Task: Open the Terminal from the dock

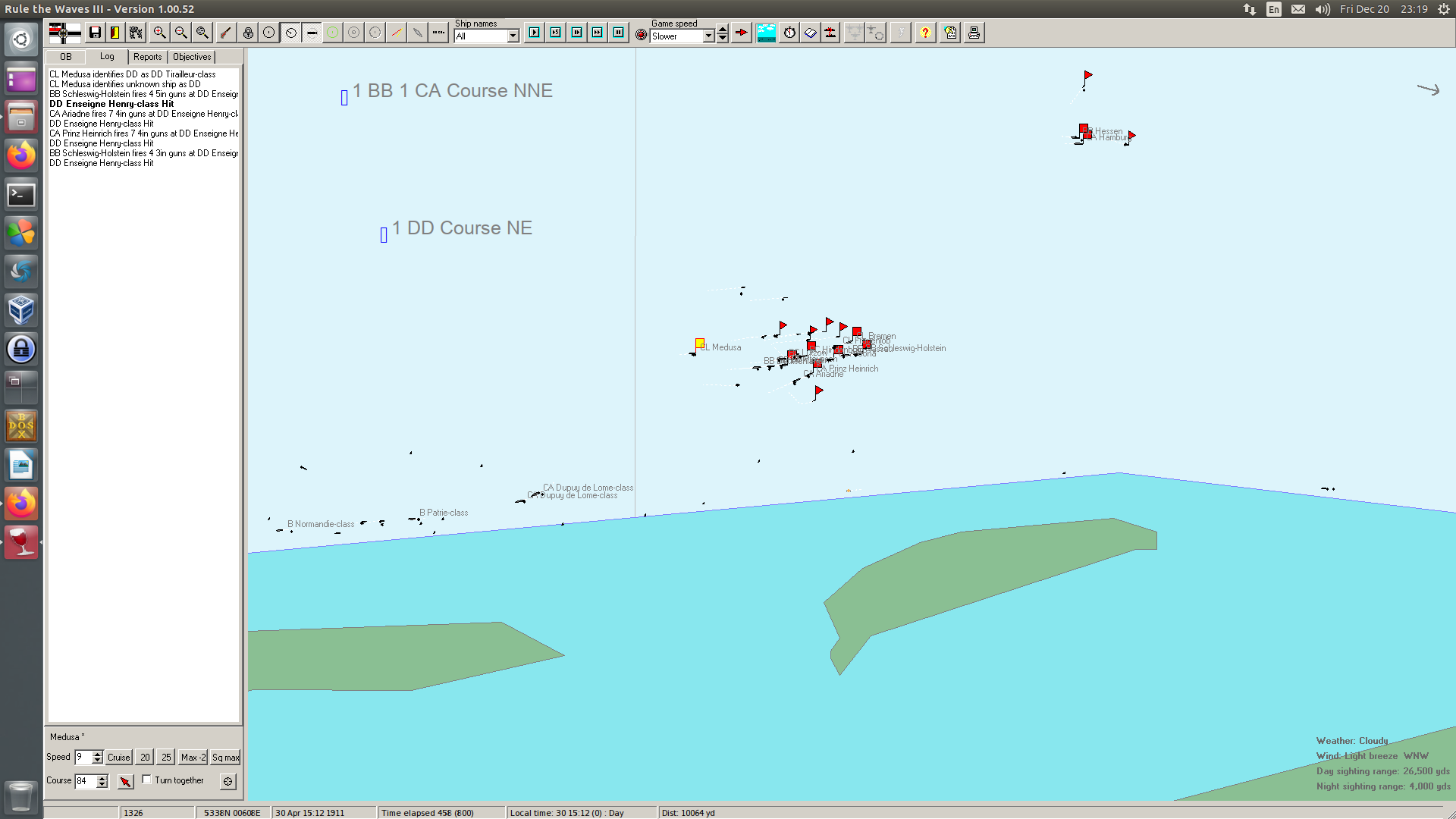Action: [21, 195]
